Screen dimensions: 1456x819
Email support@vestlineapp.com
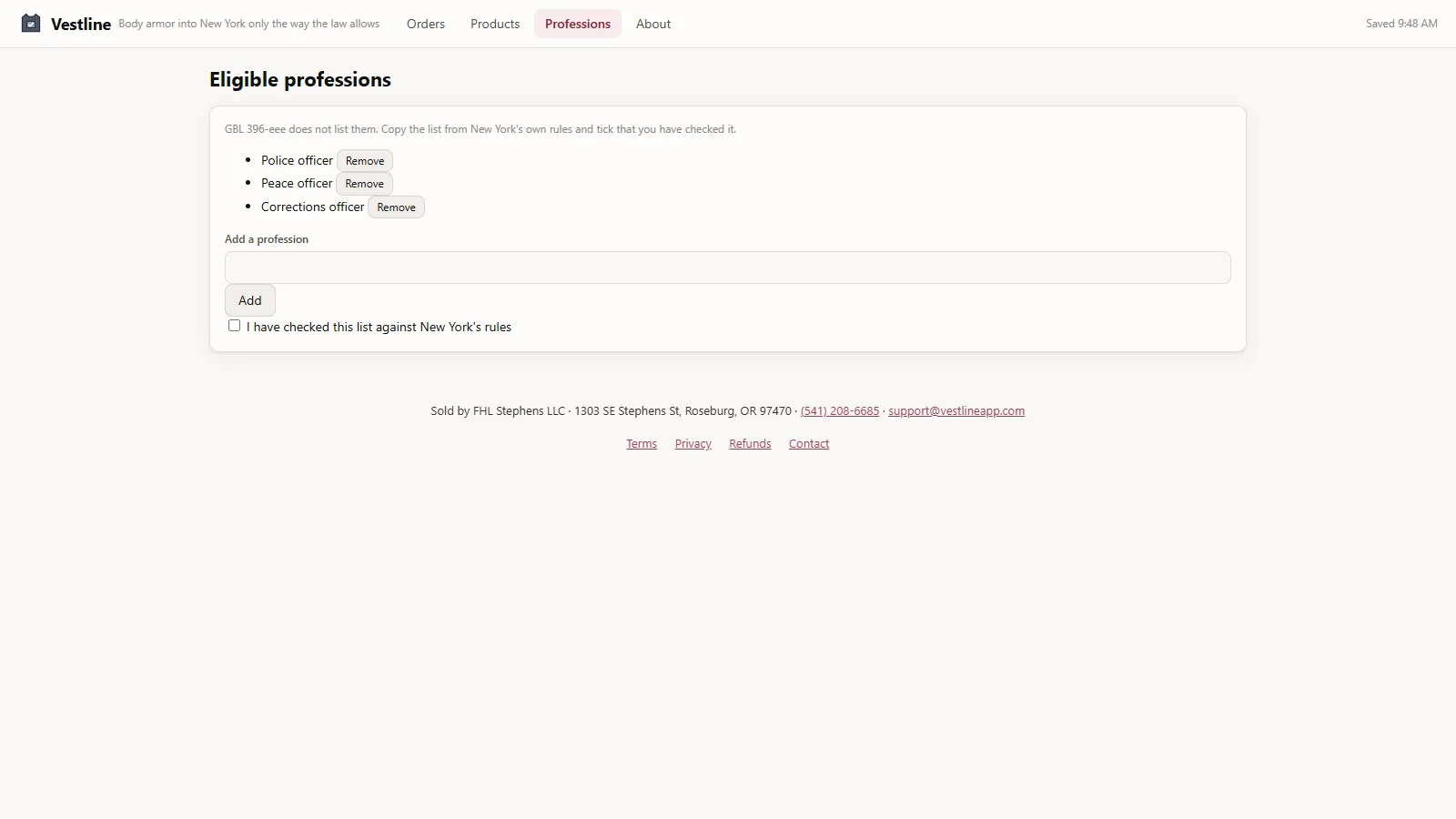956,411
